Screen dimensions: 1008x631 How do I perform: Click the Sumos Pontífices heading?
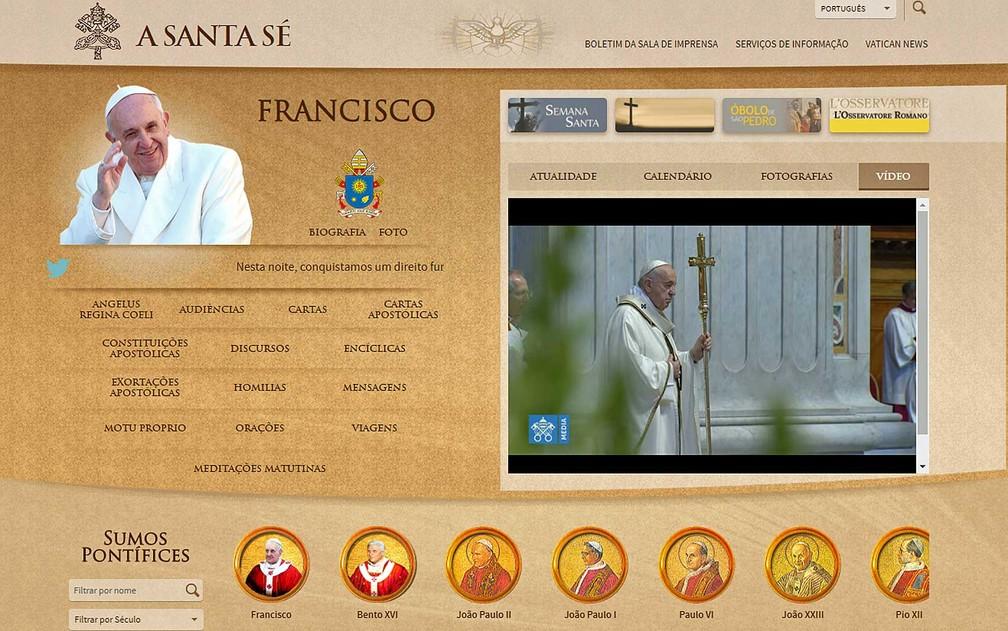[136, 546]
